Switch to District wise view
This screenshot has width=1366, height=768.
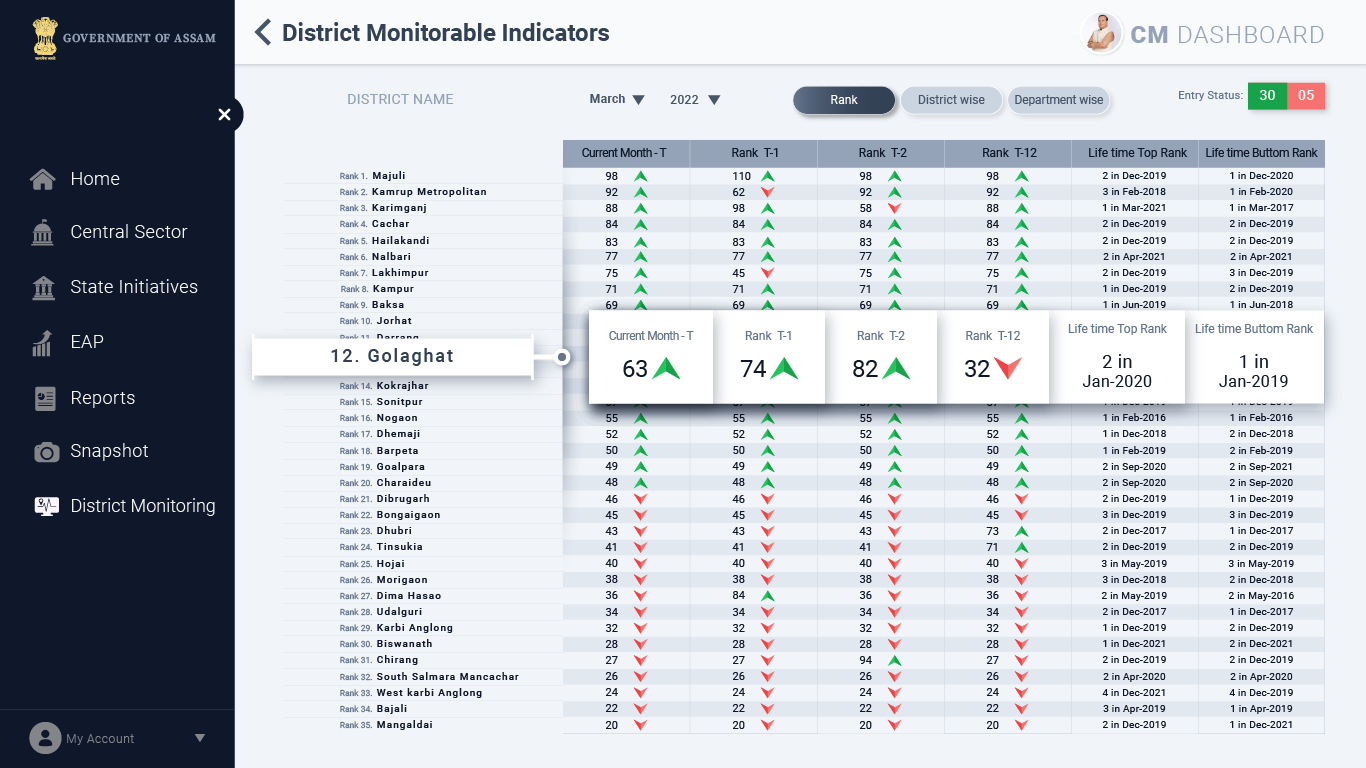(x=951, y=100)
